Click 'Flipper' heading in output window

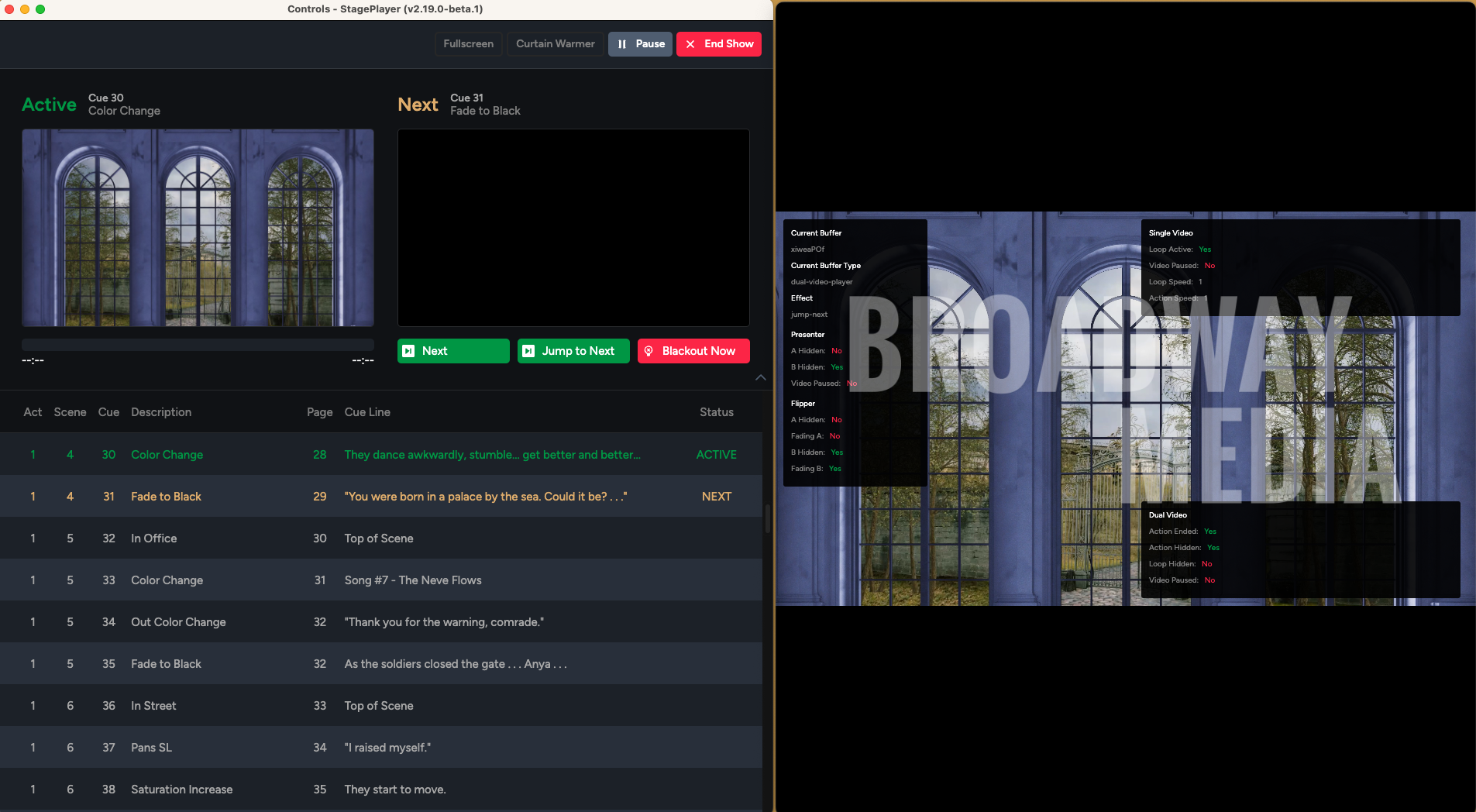[x=803, y=404]
